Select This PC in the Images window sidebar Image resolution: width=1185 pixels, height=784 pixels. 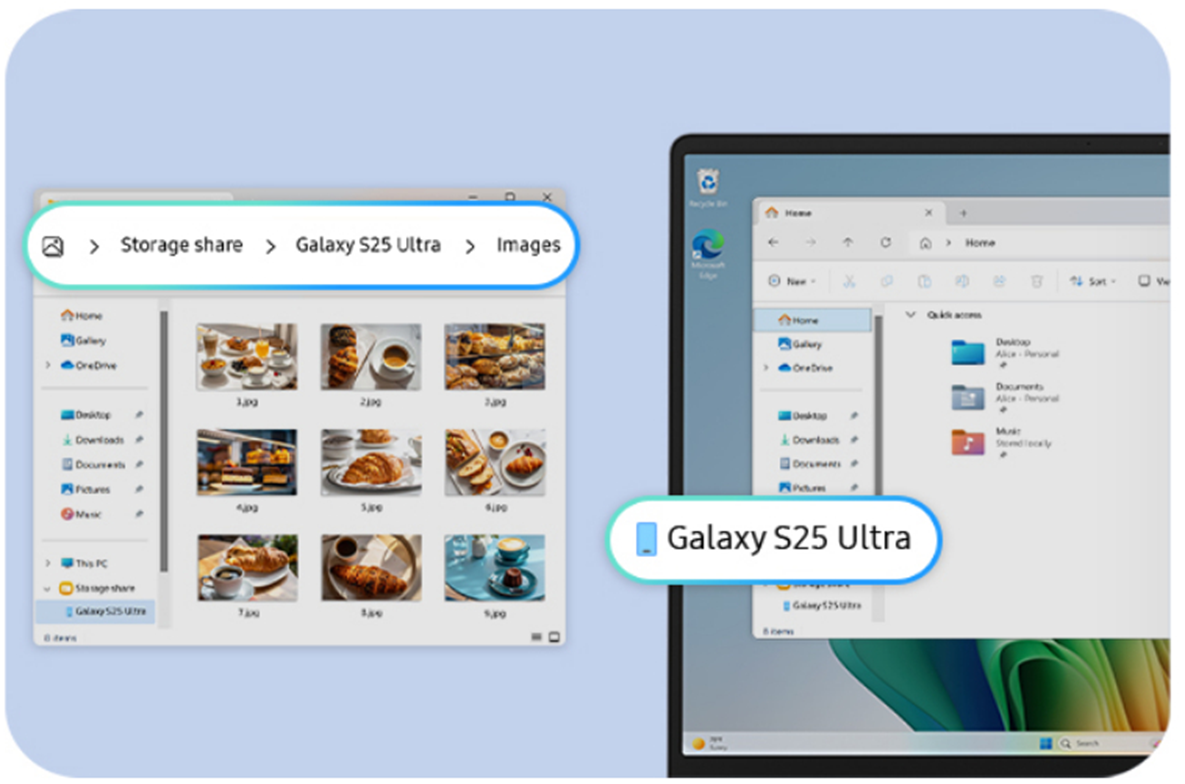coord(85,563)
